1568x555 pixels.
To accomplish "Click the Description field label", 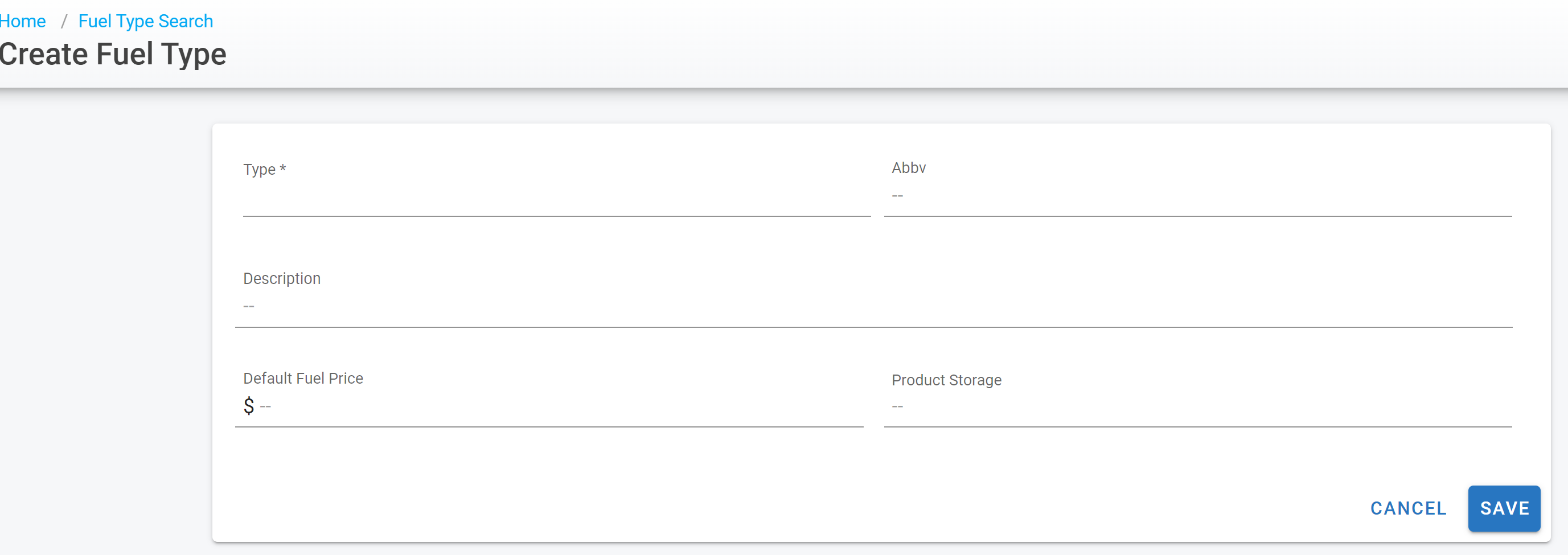I will coord(282,279).
